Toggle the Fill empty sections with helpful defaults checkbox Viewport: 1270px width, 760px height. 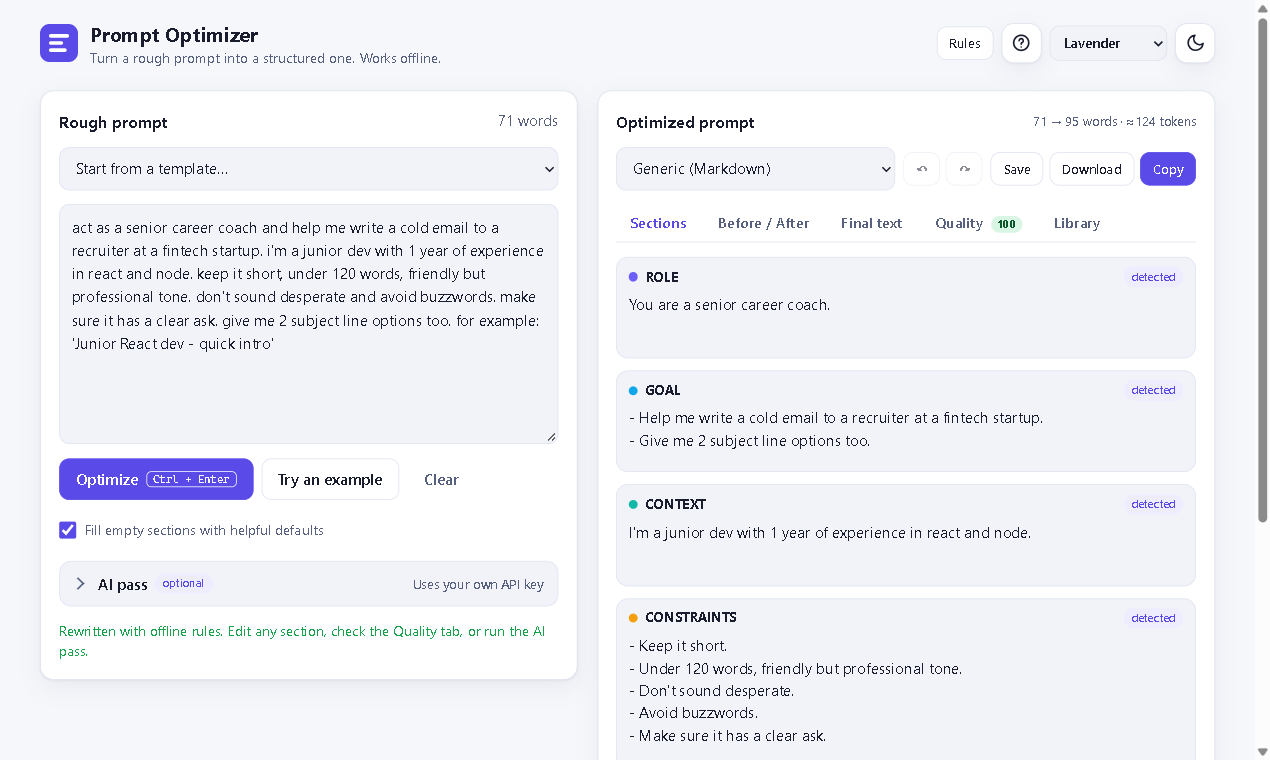(68, 530)
